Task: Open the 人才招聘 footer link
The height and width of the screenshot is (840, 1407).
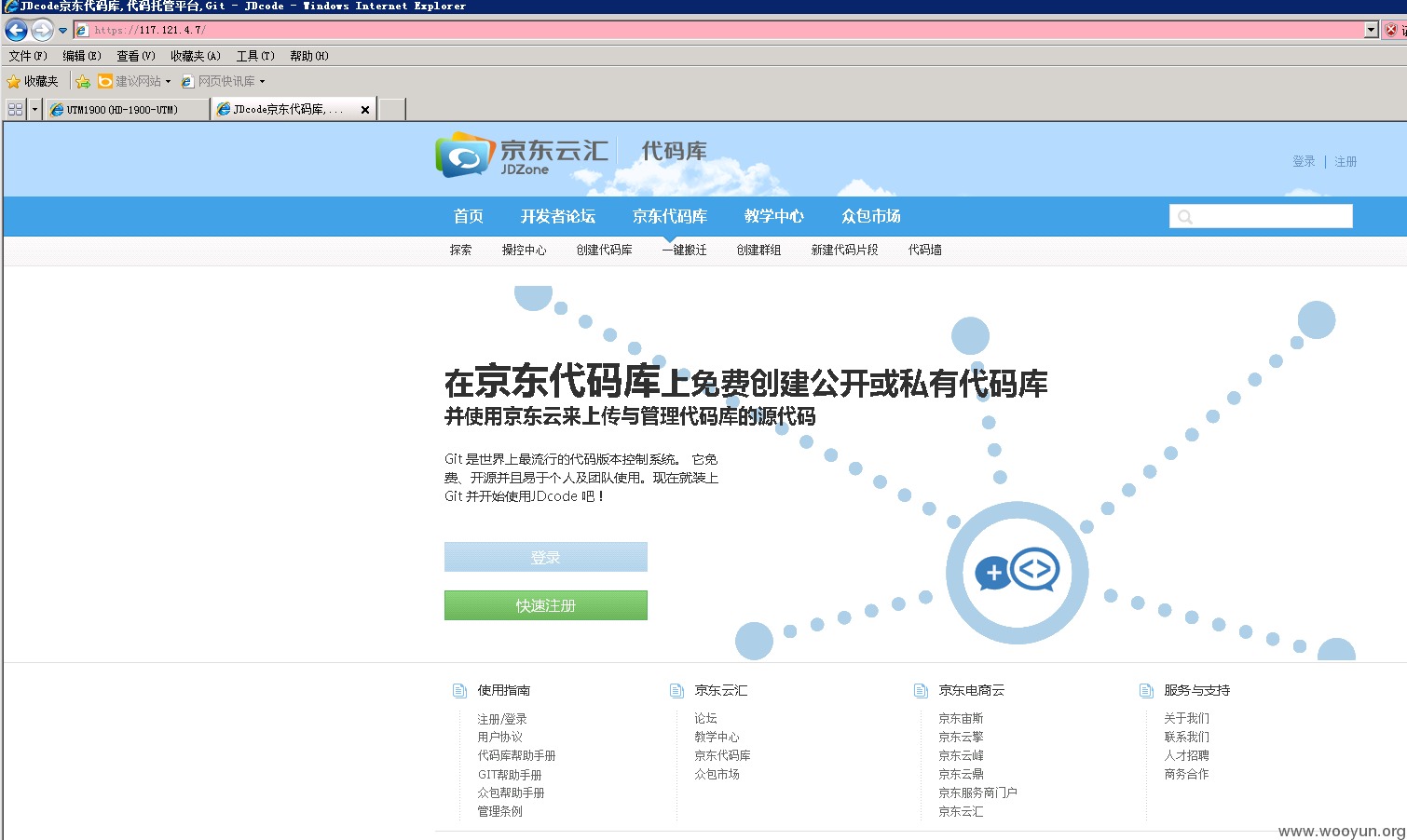Action: (x=1186, y=755)
